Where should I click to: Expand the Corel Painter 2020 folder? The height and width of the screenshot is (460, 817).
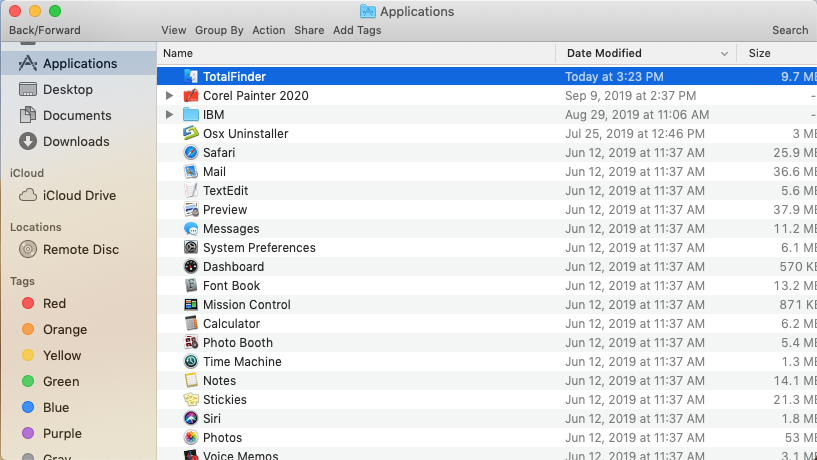[x=169, y=96]
